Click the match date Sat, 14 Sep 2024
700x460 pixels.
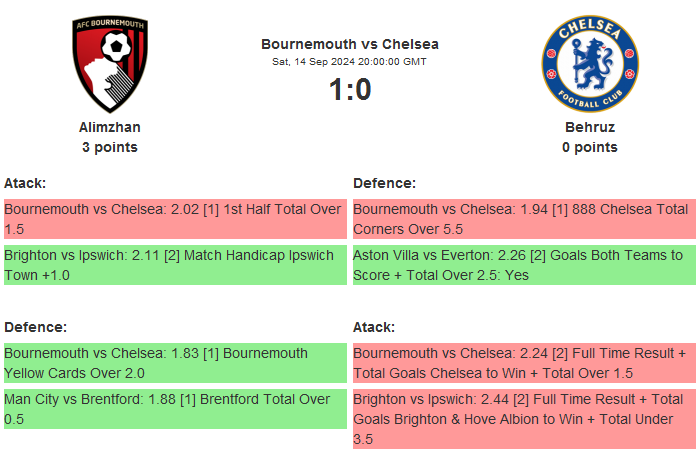tap(349, 62)
